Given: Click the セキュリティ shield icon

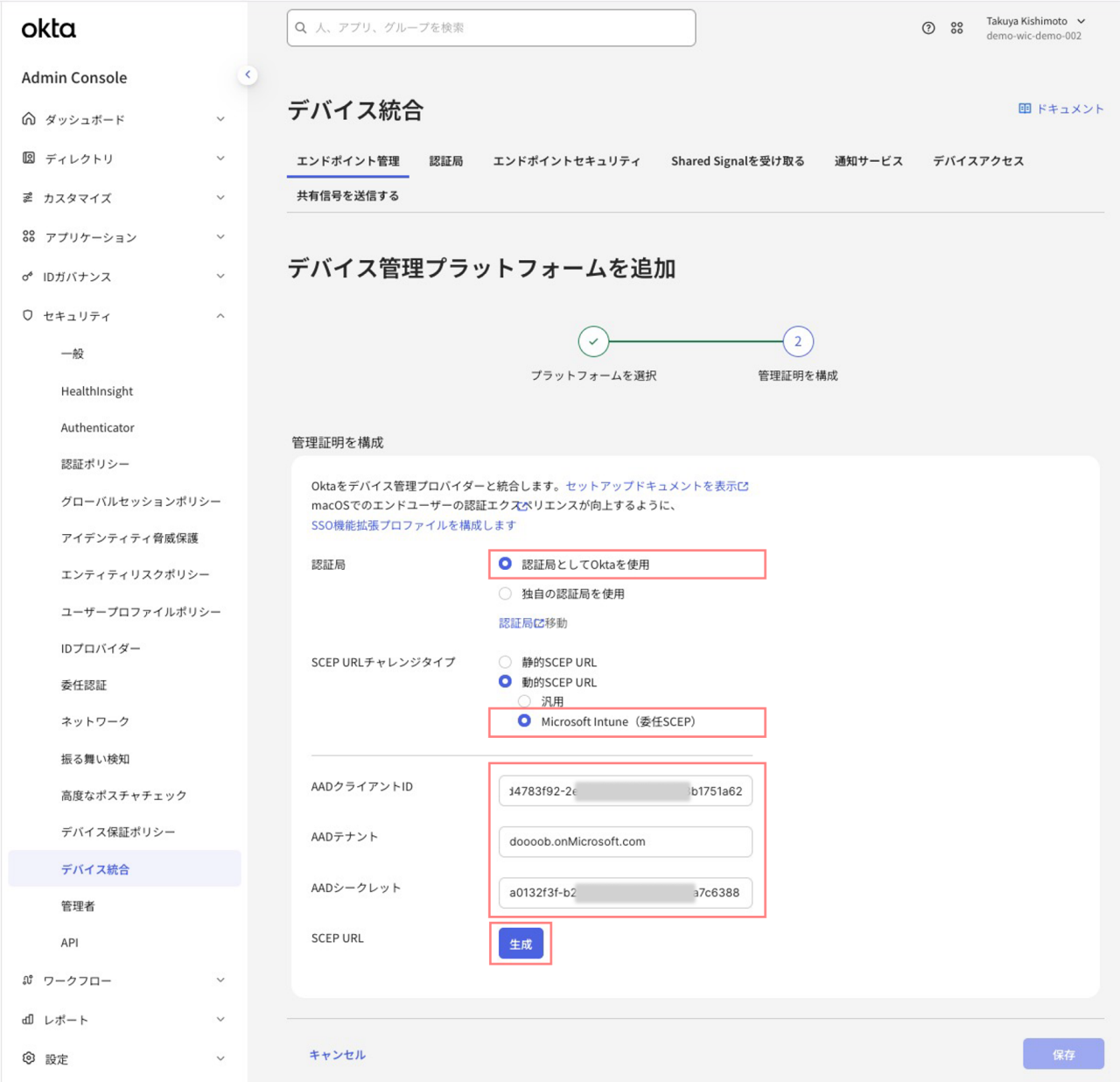Looking at the screenshot, I should point(28,315).
